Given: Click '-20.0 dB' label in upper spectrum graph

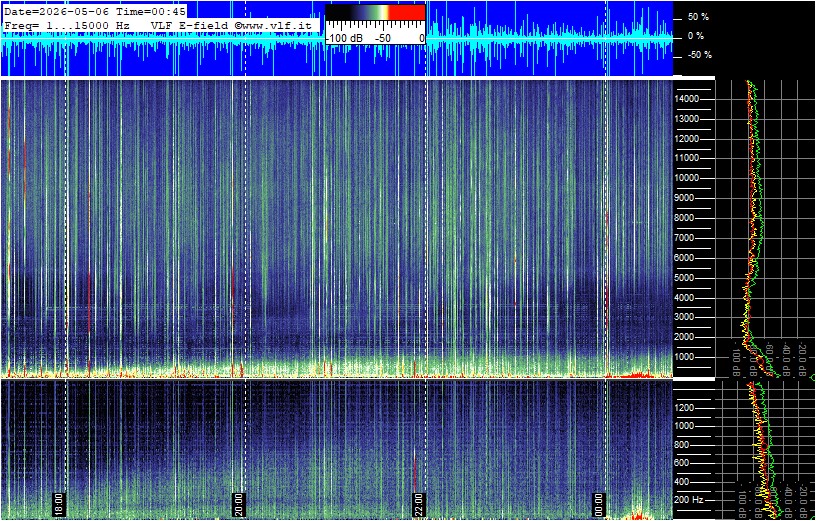Looking at the screenshot, I should click(802, 358).
